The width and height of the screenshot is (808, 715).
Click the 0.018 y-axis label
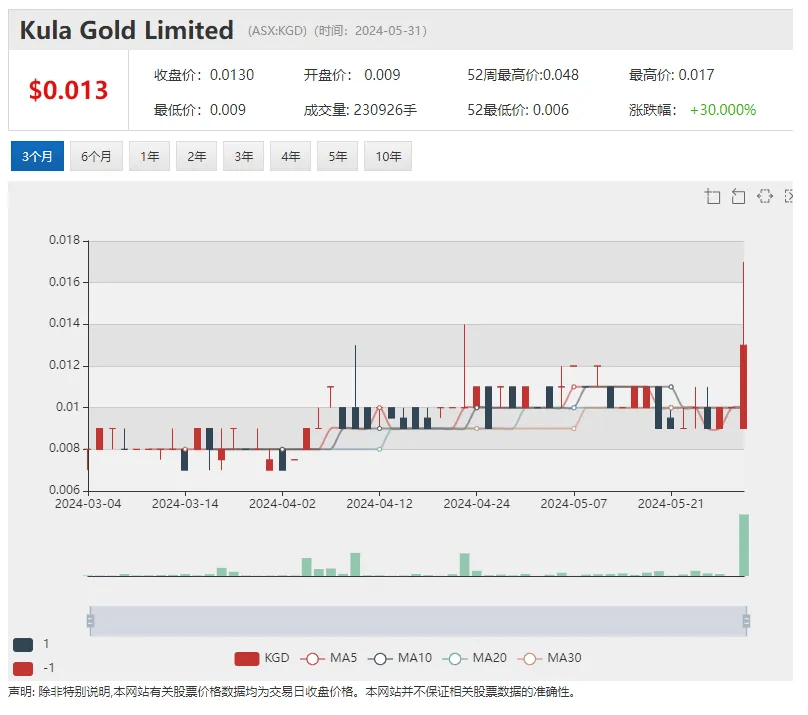click(64, 240)
